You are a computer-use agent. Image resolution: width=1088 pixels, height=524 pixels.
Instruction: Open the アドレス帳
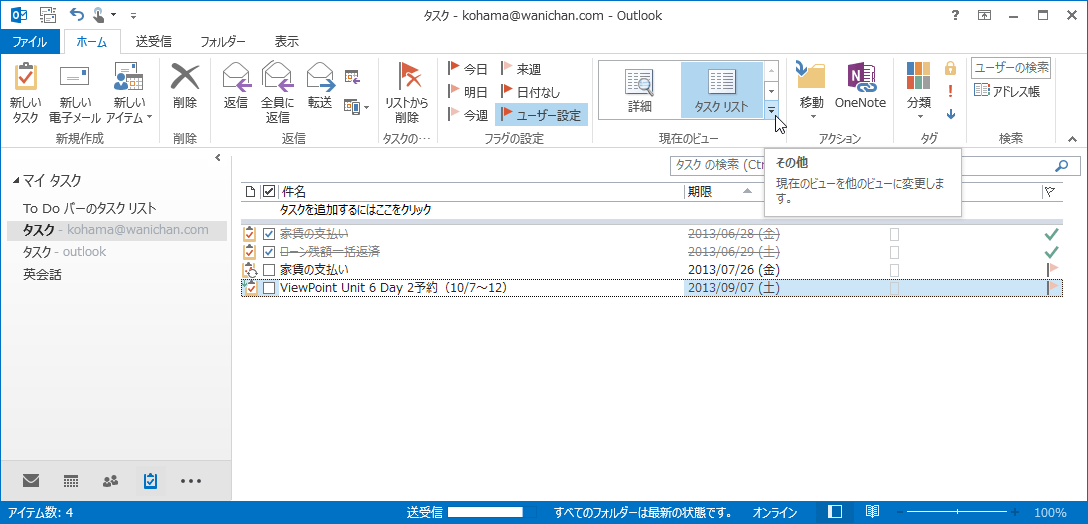coord(1006,91)
